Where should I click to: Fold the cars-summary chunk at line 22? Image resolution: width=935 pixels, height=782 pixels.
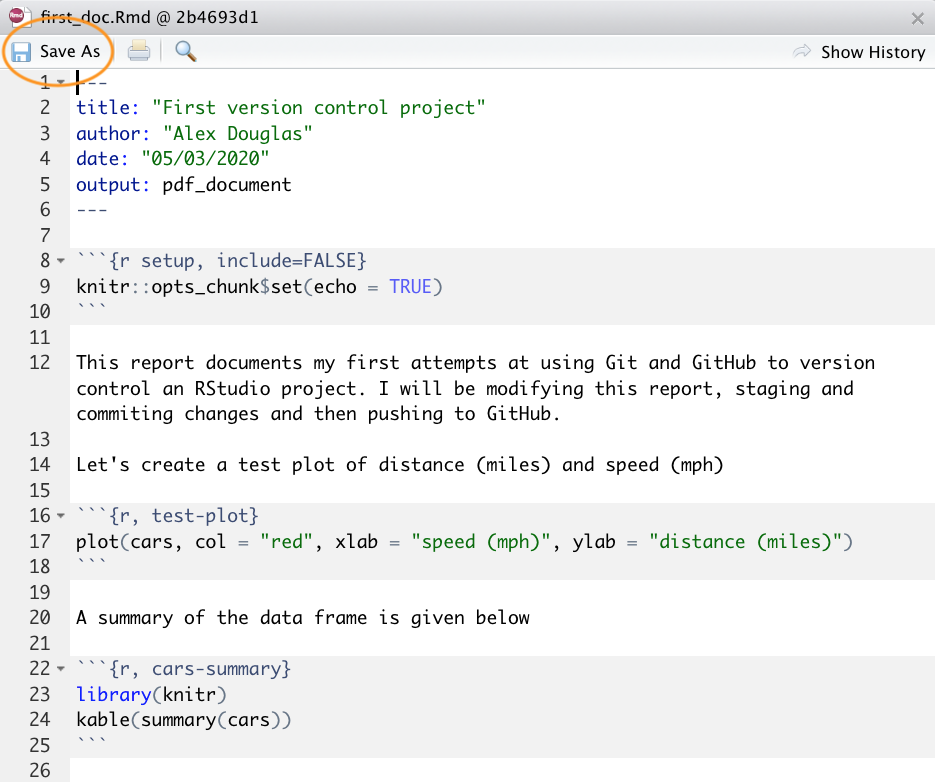pos(61,669)
